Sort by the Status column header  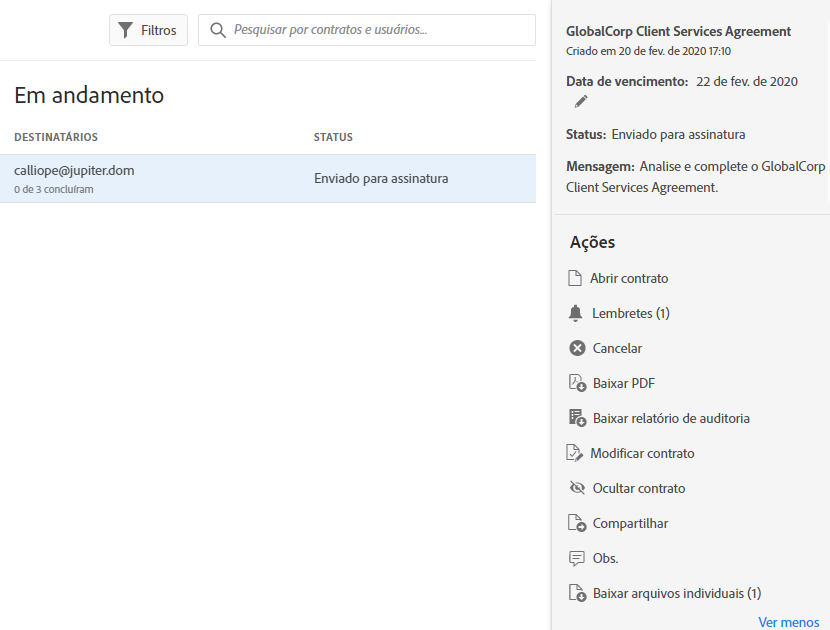pos(333,137)
